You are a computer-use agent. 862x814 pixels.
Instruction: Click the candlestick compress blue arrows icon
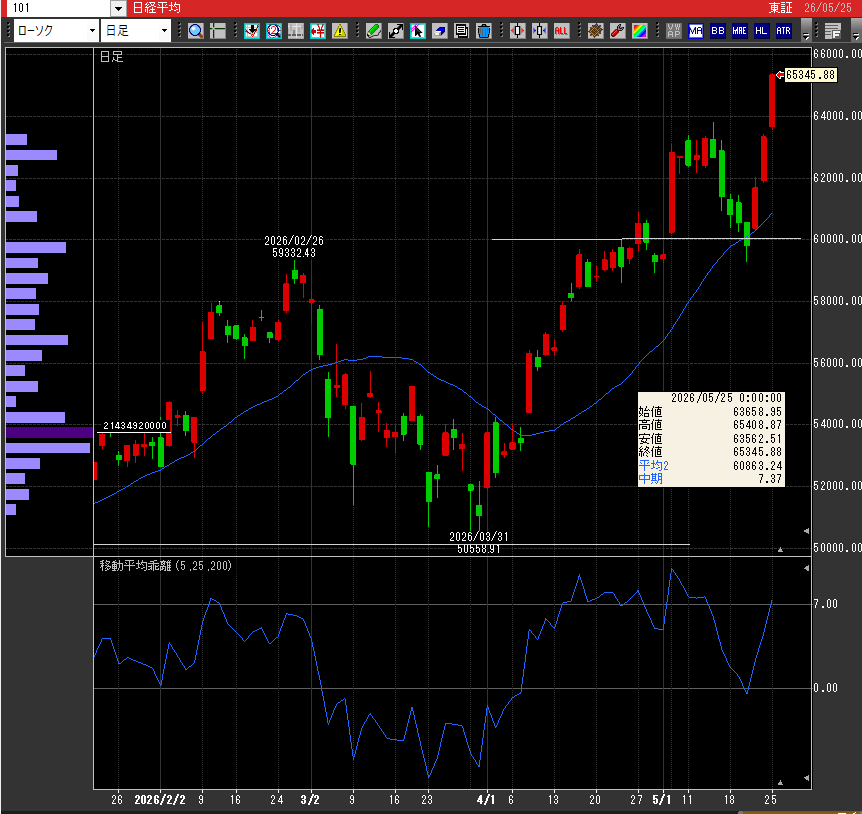pyautogui.click(x=540, y=31)
